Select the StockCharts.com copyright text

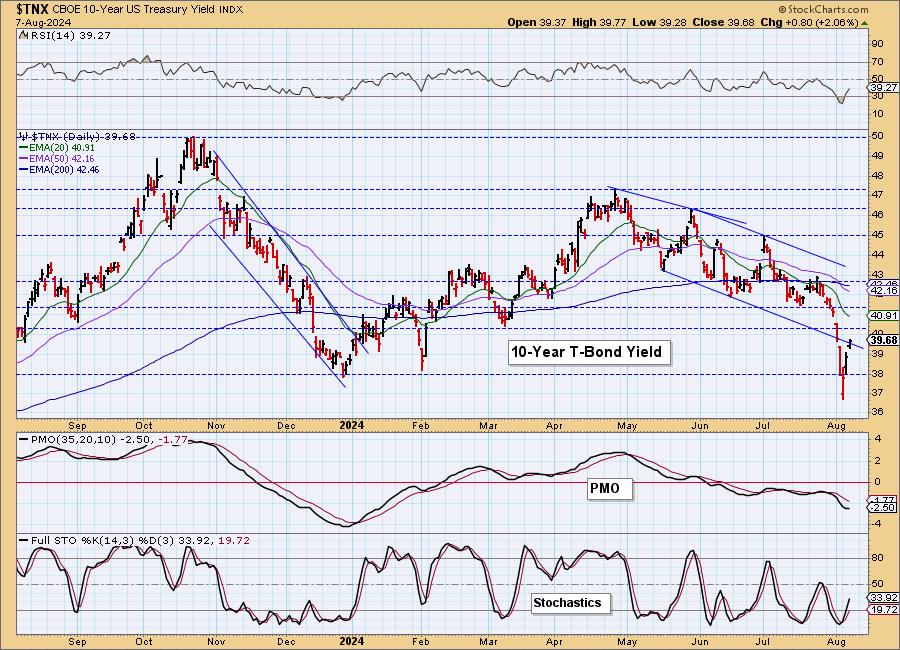(x=824, y=9)
